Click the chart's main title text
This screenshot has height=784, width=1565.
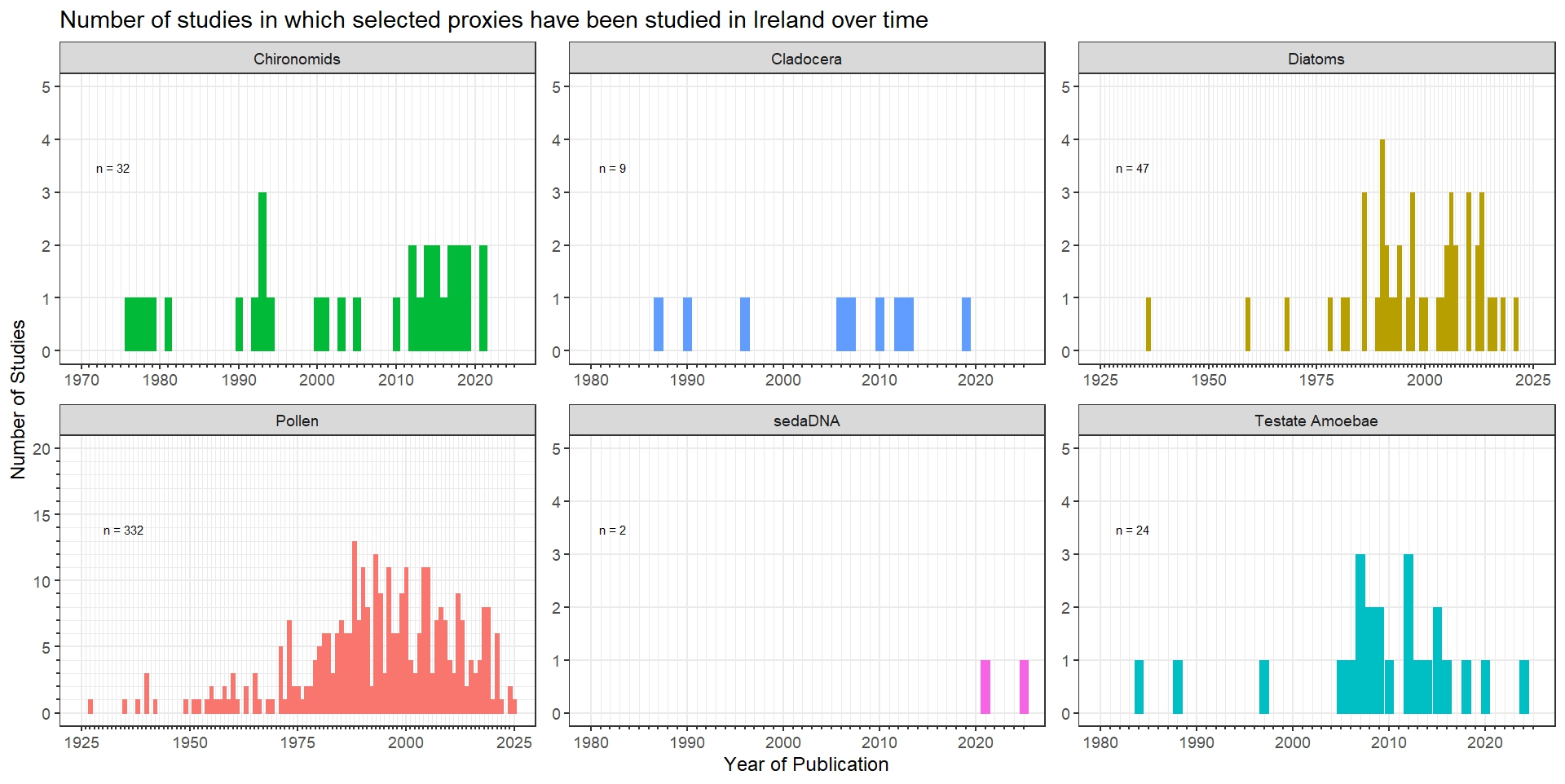coord(494,20)
